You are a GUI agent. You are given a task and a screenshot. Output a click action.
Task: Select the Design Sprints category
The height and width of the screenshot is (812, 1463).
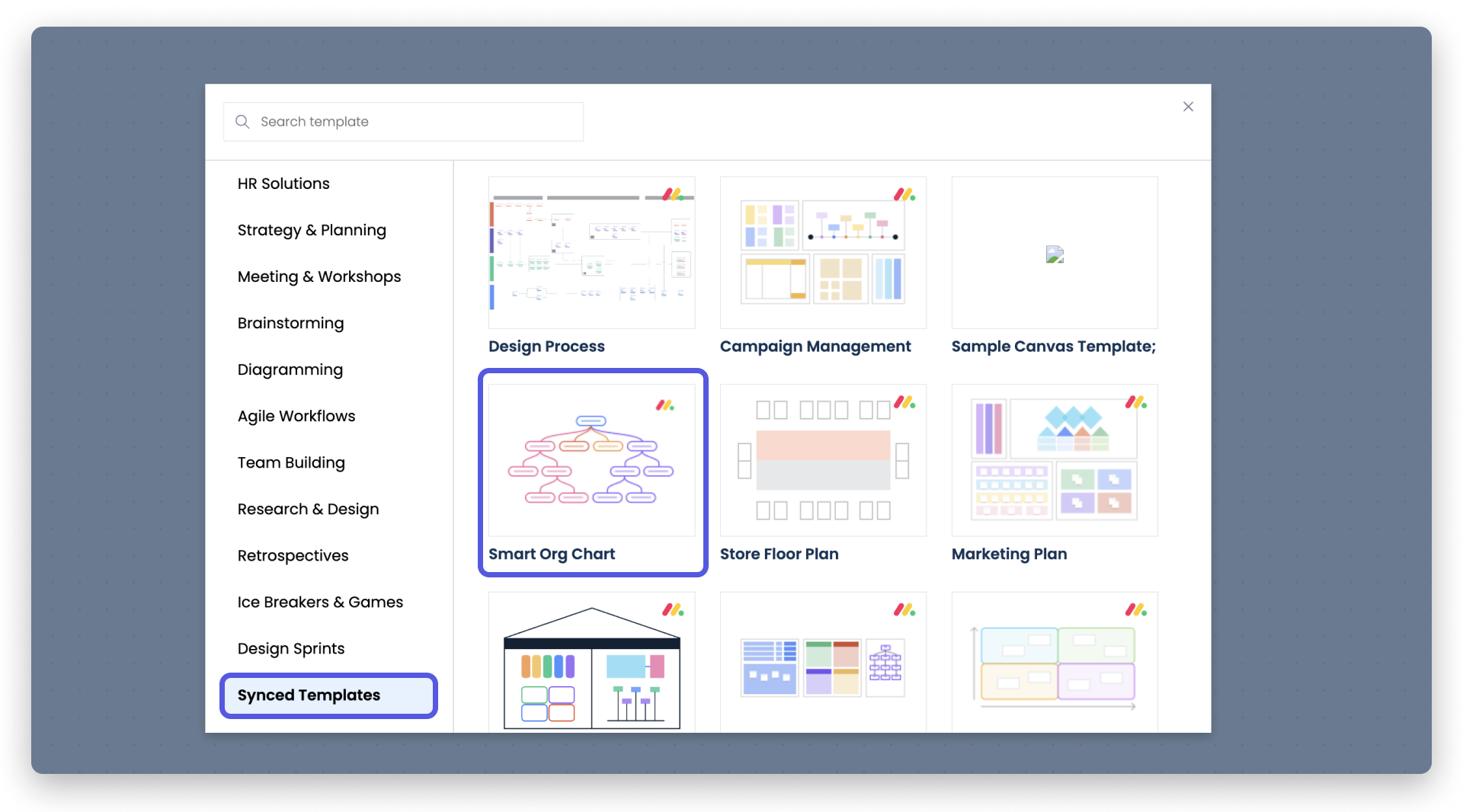pyautogui.click(x=291, y=648)
